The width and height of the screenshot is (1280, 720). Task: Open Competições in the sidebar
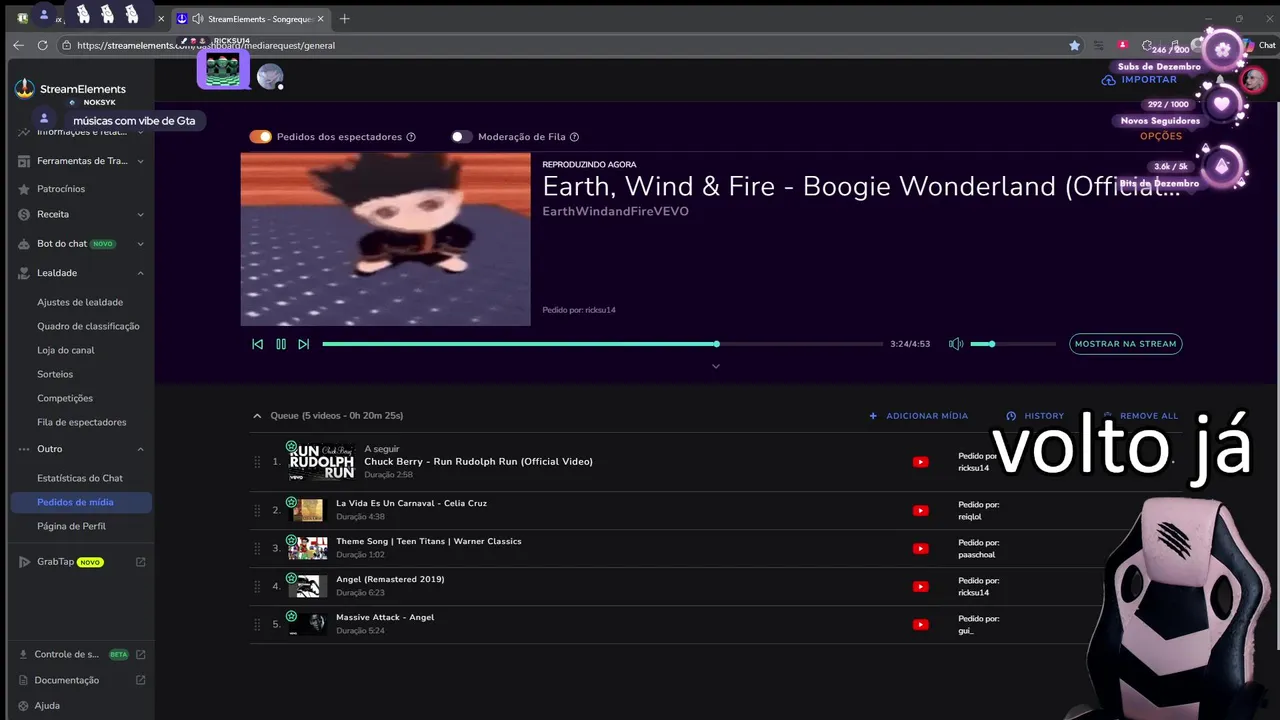(x=65, y=398)
